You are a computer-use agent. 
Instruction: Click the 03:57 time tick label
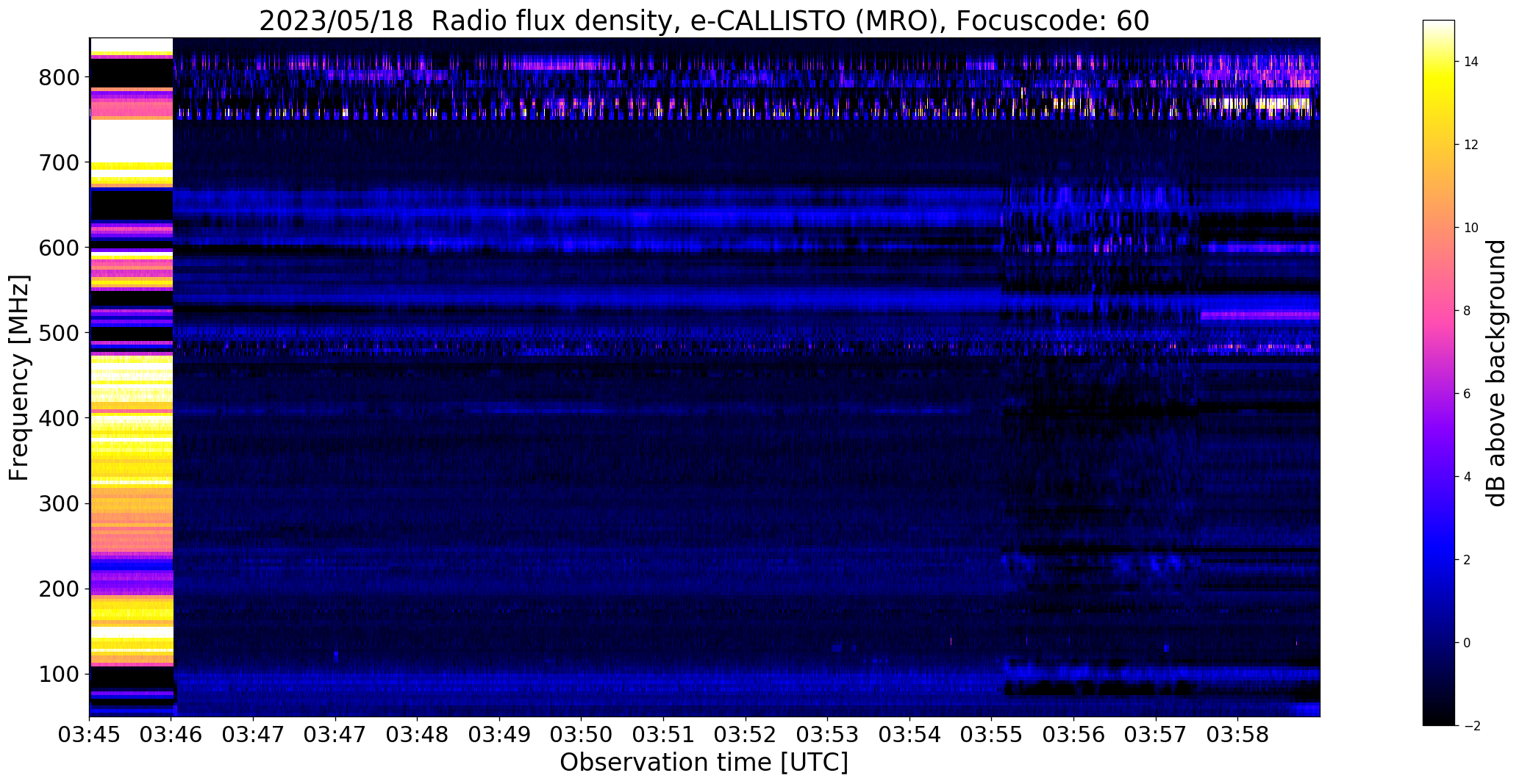coord(1156,735)
